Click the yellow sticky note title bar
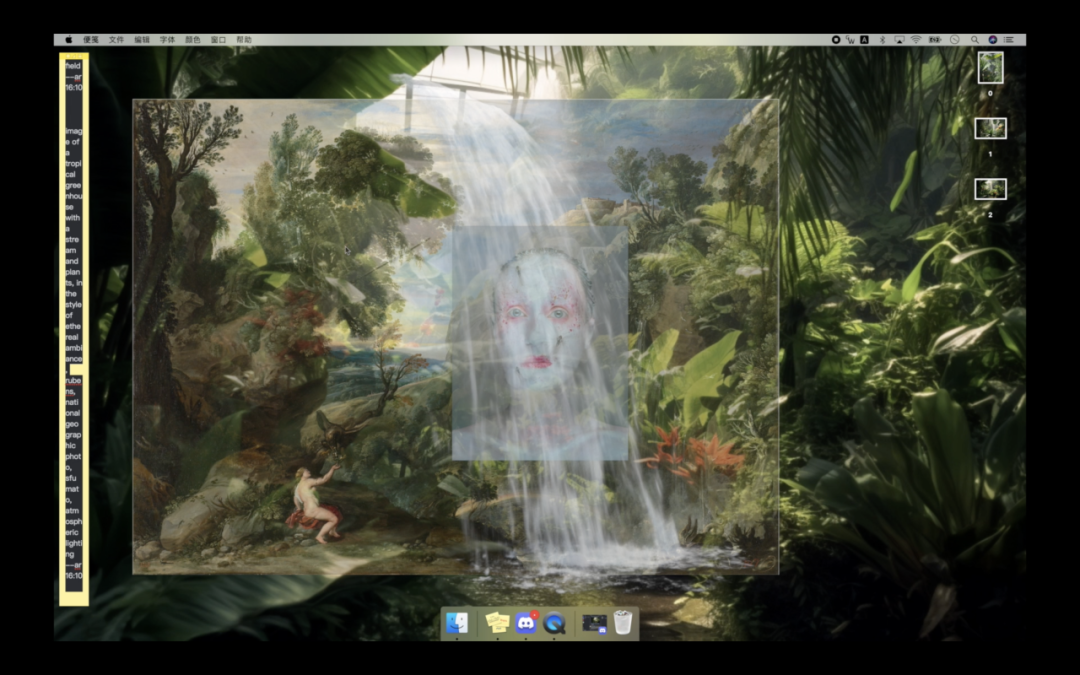This screenshot has height=675, width=1080. tap(74, 56)
